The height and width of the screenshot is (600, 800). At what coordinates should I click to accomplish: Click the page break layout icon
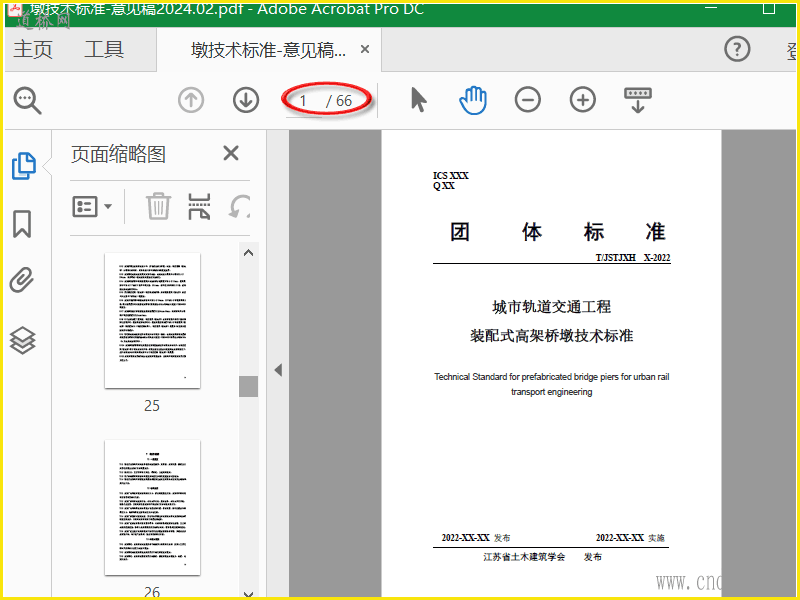point(199,206)
